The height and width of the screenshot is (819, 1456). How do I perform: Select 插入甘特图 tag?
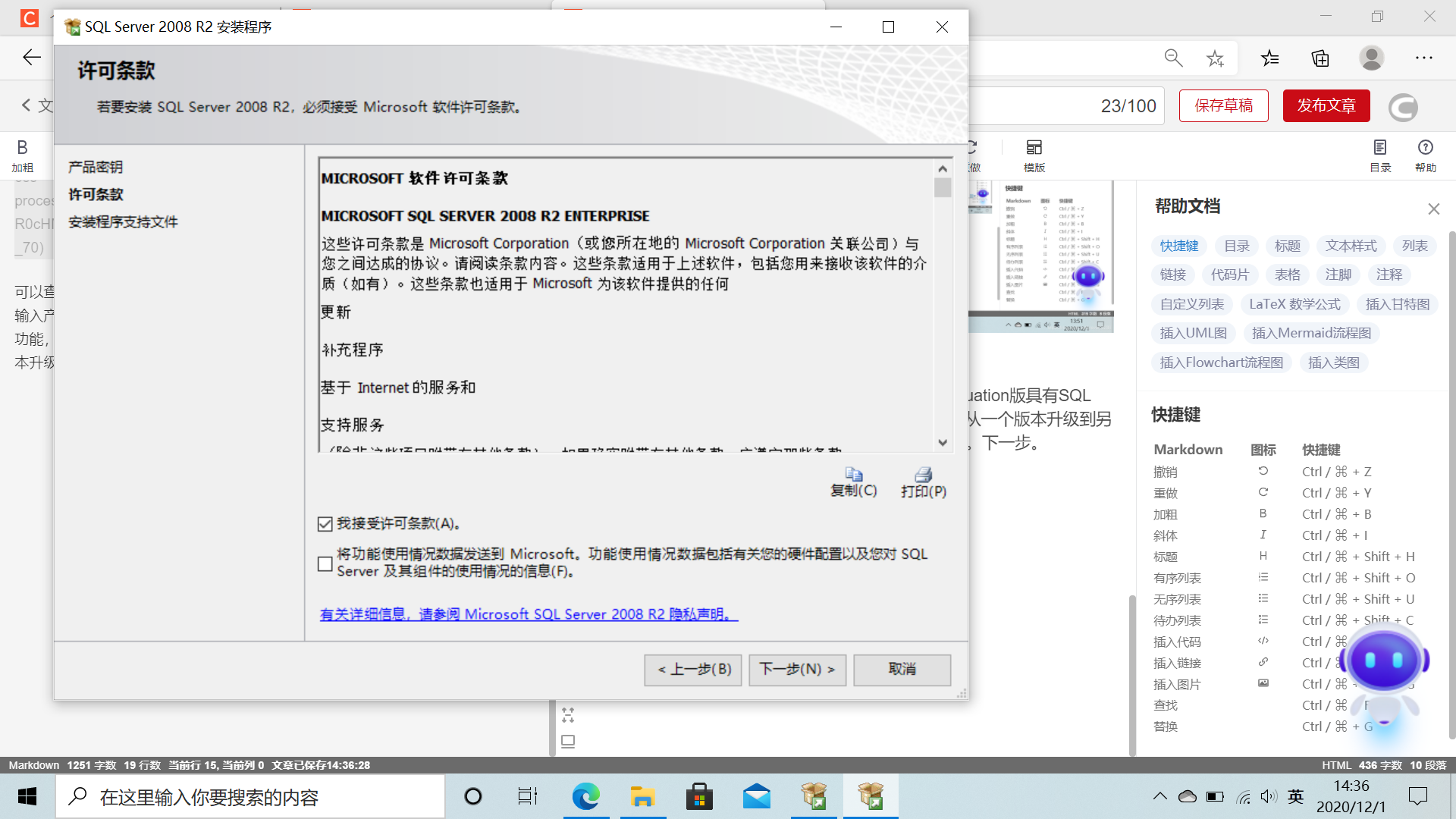click(1398, 304)
